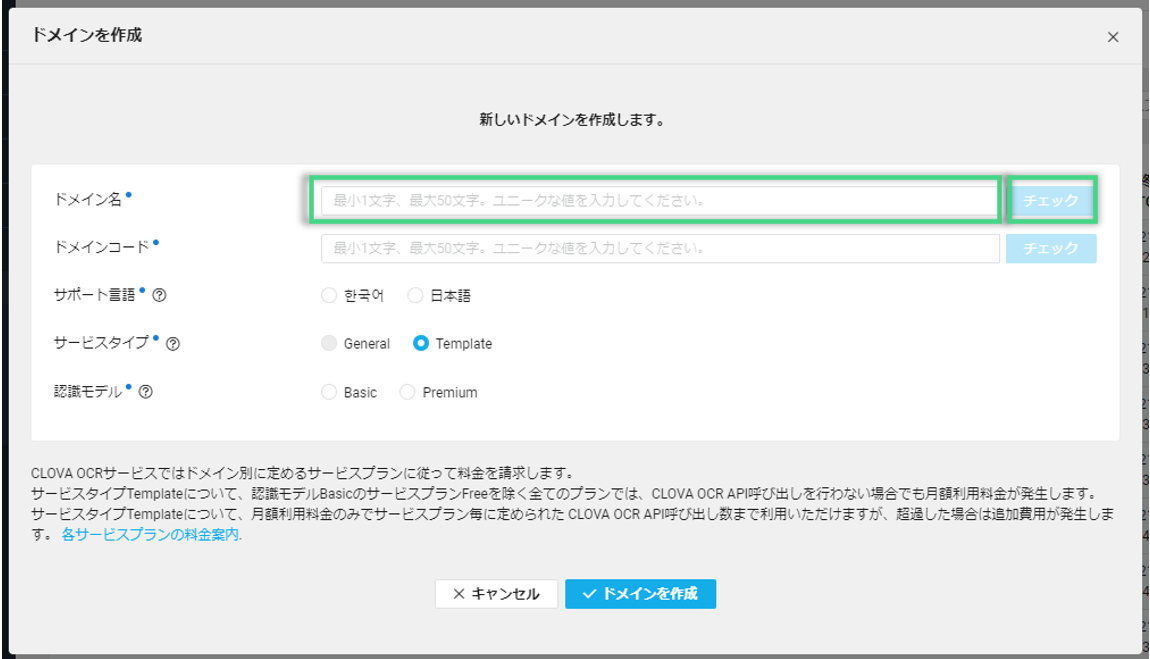
Task: Focus the ドメイン名 text field
Action: 658,200
